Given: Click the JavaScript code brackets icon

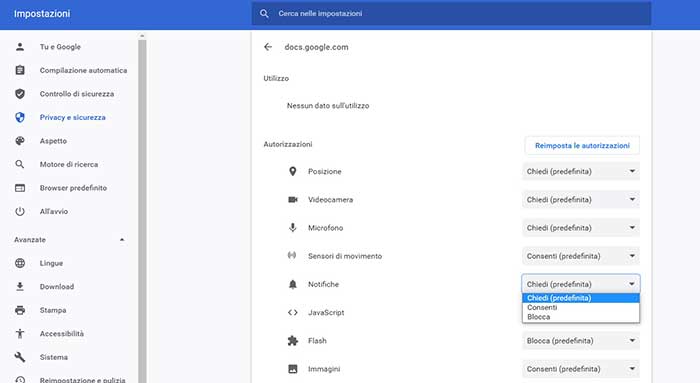Looking at the screenshot, I should tap(292, 312).
